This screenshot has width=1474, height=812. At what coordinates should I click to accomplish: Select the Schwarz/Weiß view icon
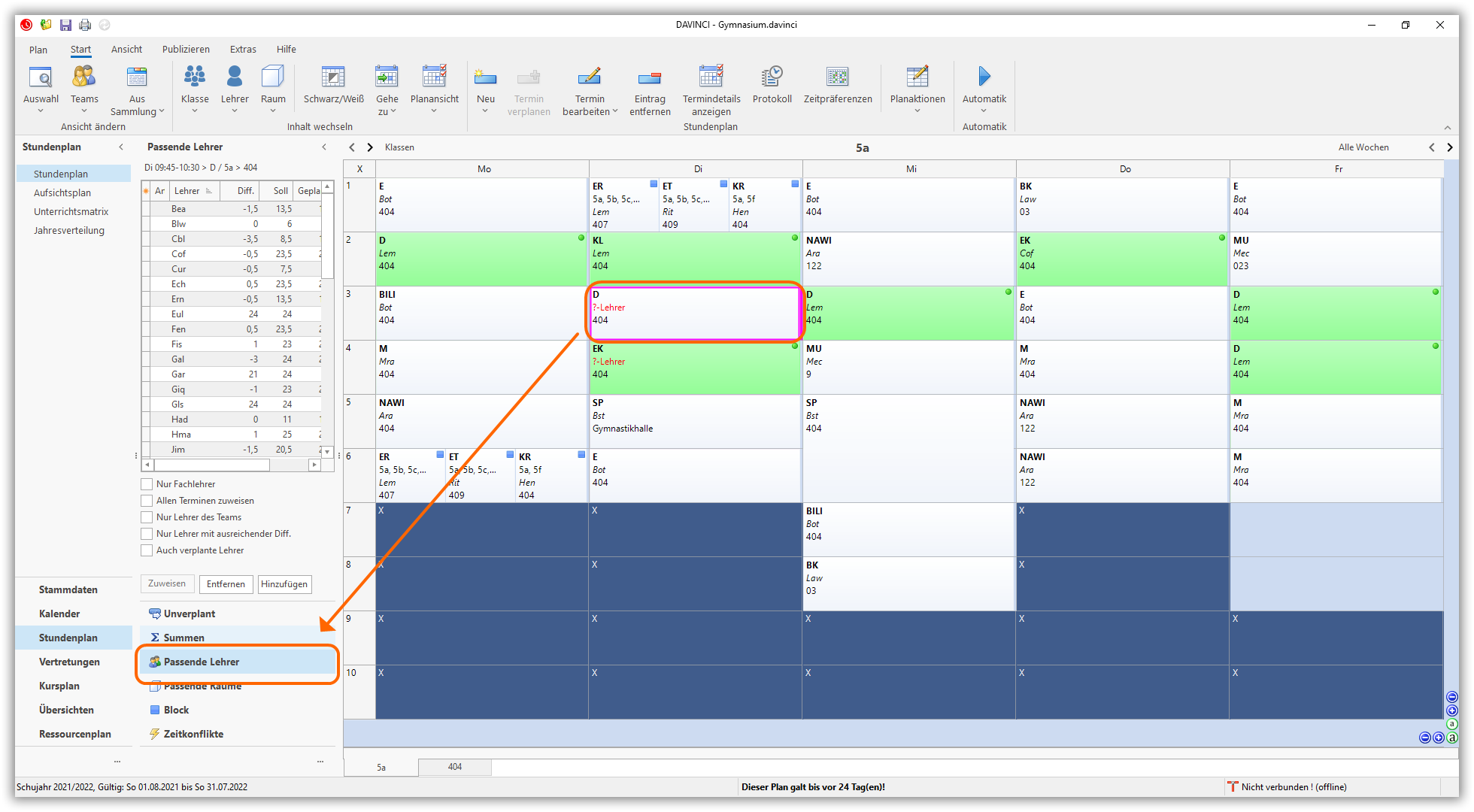[x=333, y=77]
